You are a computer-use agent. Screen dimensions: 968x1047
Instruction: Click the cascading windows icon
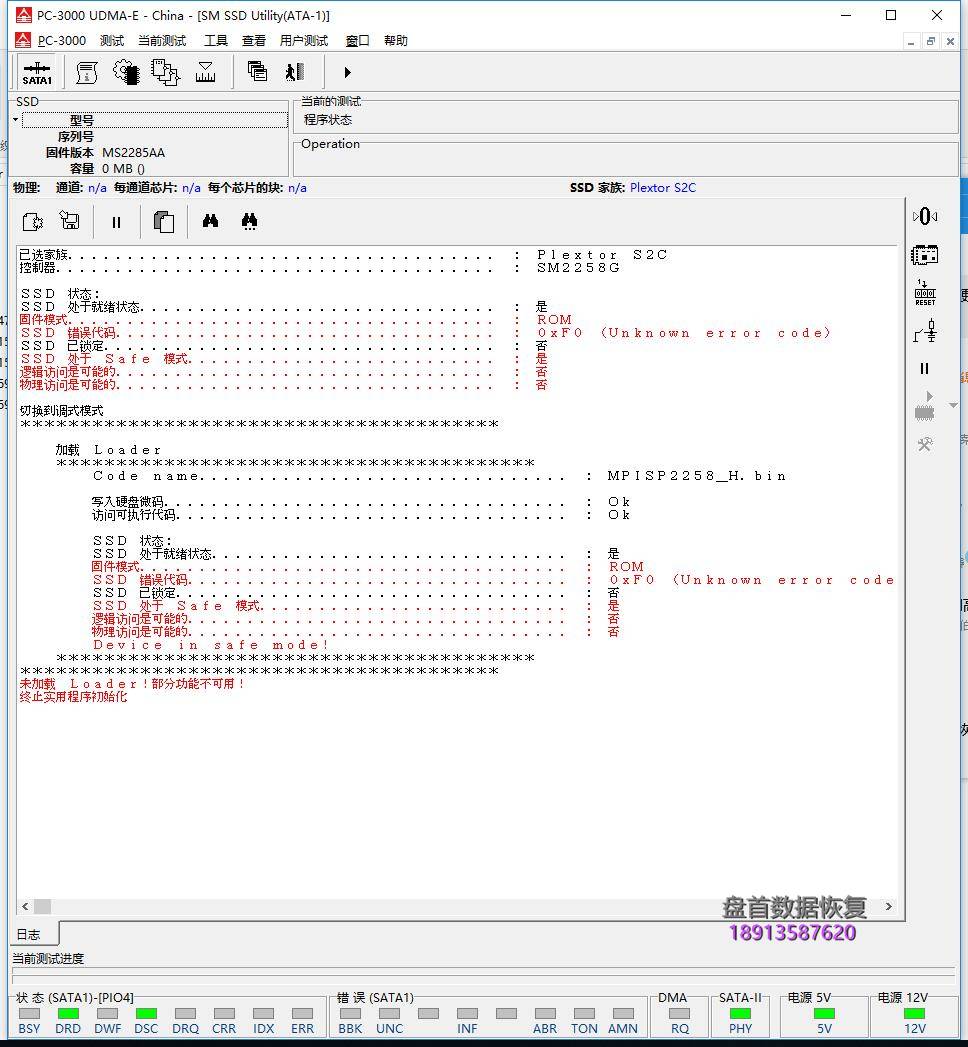tap(257, 71)
